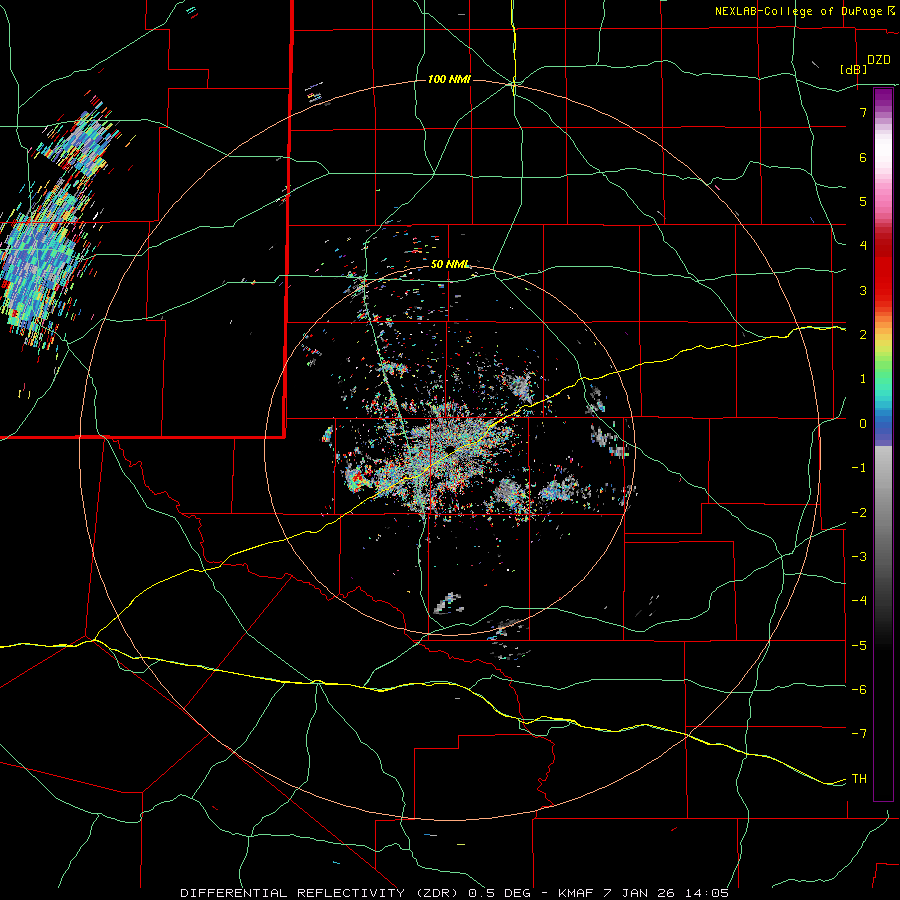Viewport: 900px width, 900px height.
Task: Click the small gray echo south of the radar
Action: [449, 603]
